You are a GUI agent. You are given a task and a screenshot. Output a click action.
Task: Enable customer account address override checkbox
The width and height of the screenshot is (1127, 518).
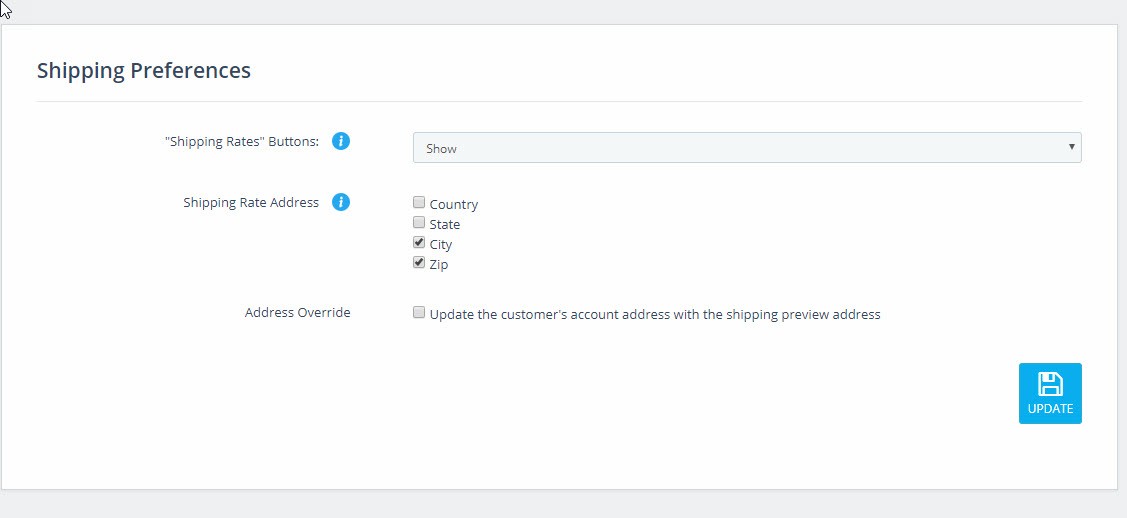pos(419,313)
